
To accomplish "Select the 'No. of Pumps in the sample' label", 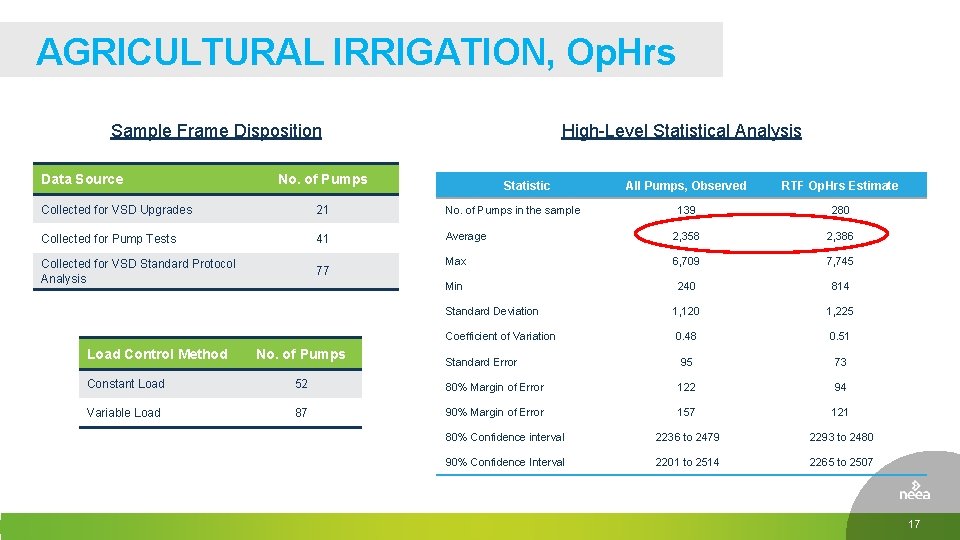I will (x=512, y=210).
